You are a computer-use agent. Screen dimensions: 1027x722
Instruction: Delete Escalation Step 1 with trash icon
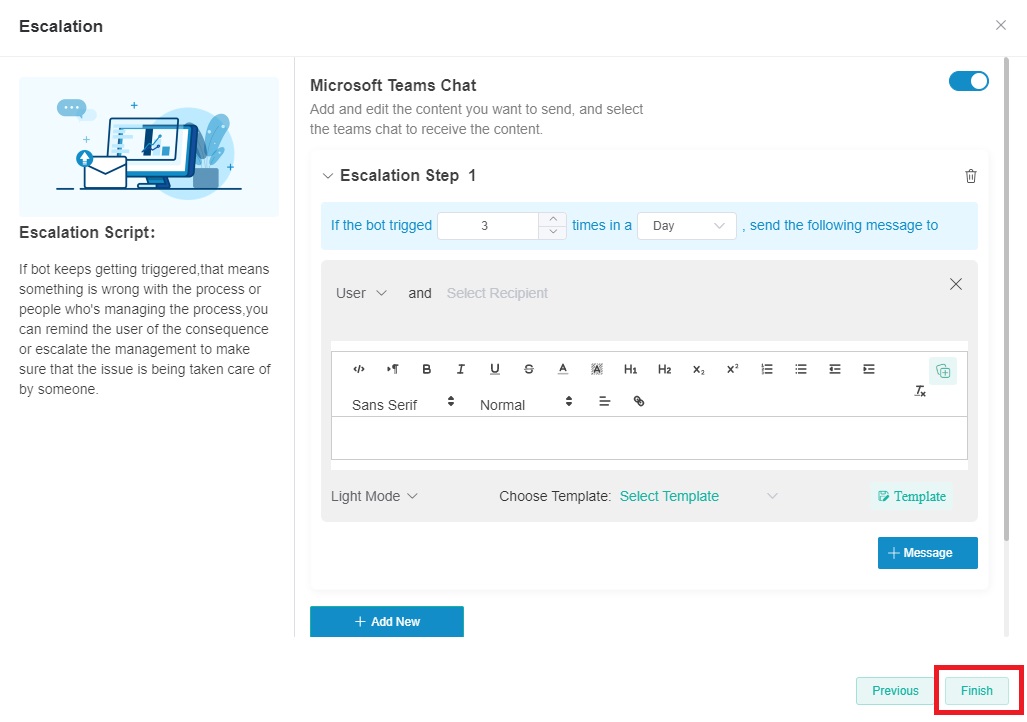(970, 176)
